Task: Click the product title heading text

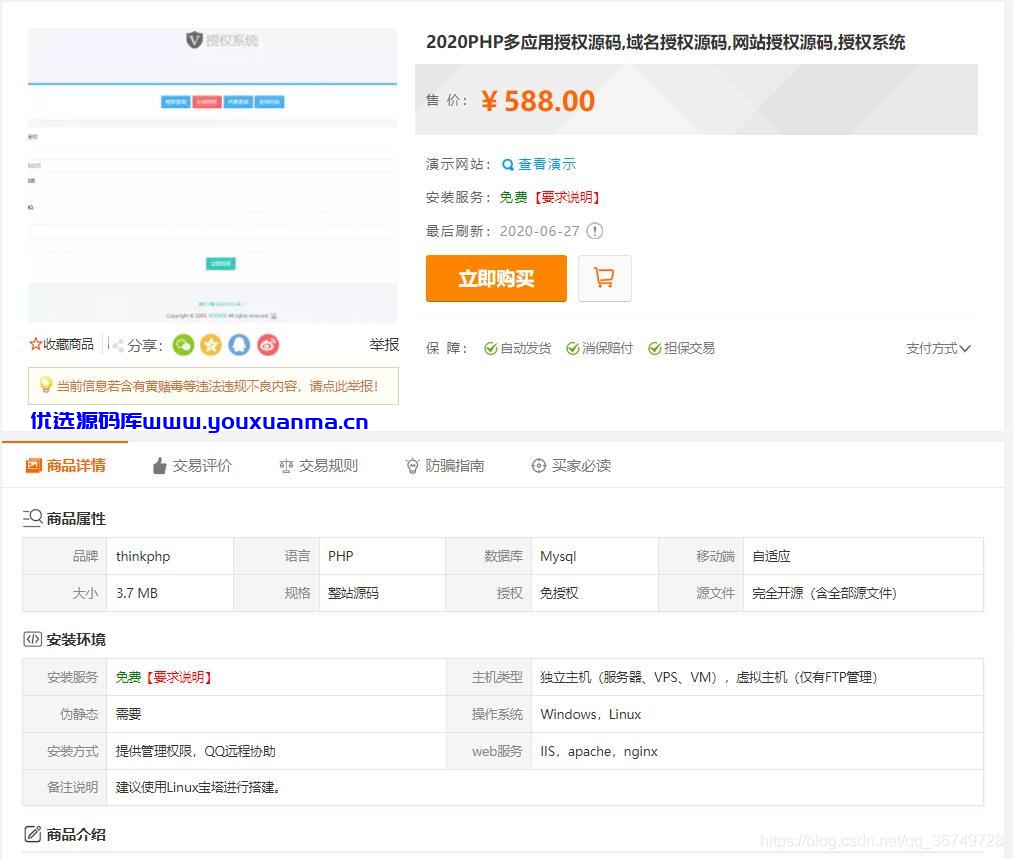Action: (665, 43)
